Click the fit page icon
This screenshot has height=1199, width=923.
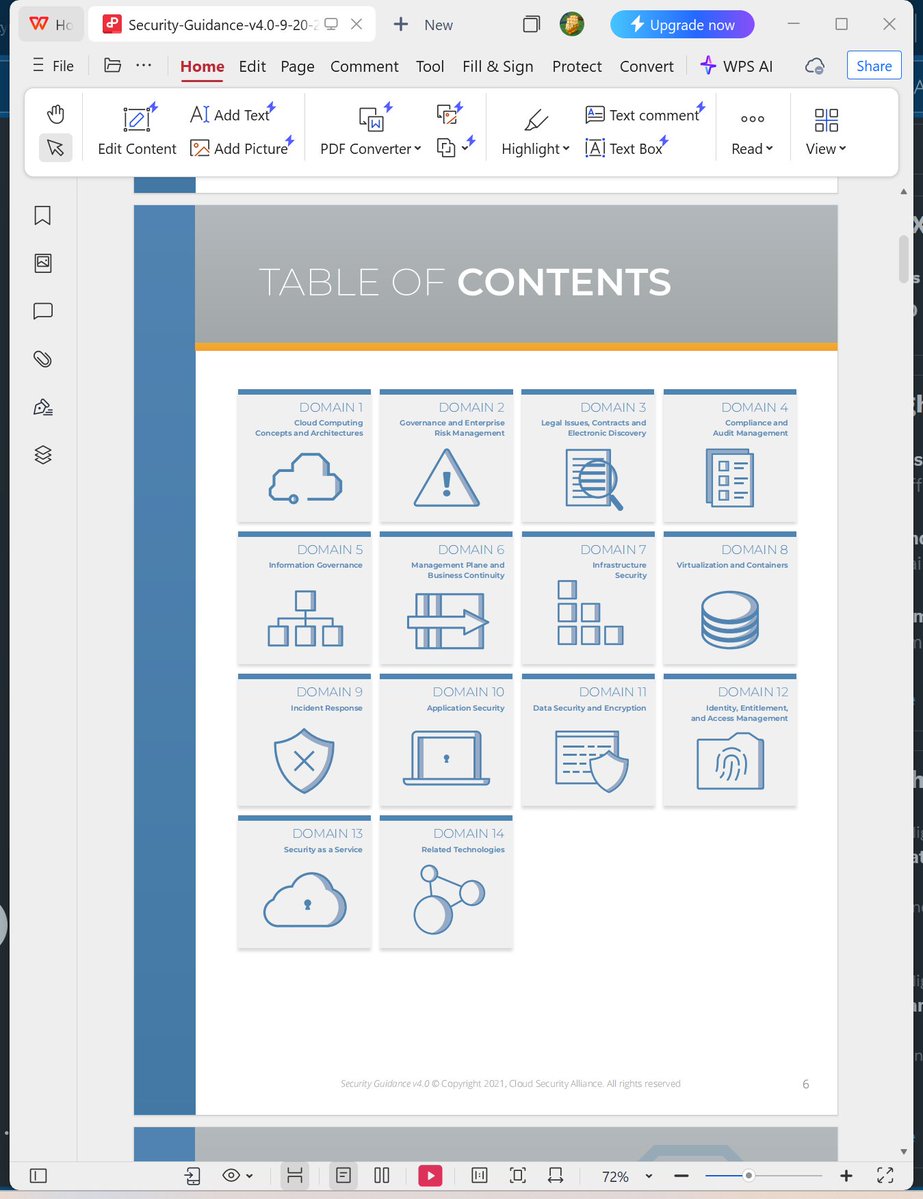coord(518,1176)
